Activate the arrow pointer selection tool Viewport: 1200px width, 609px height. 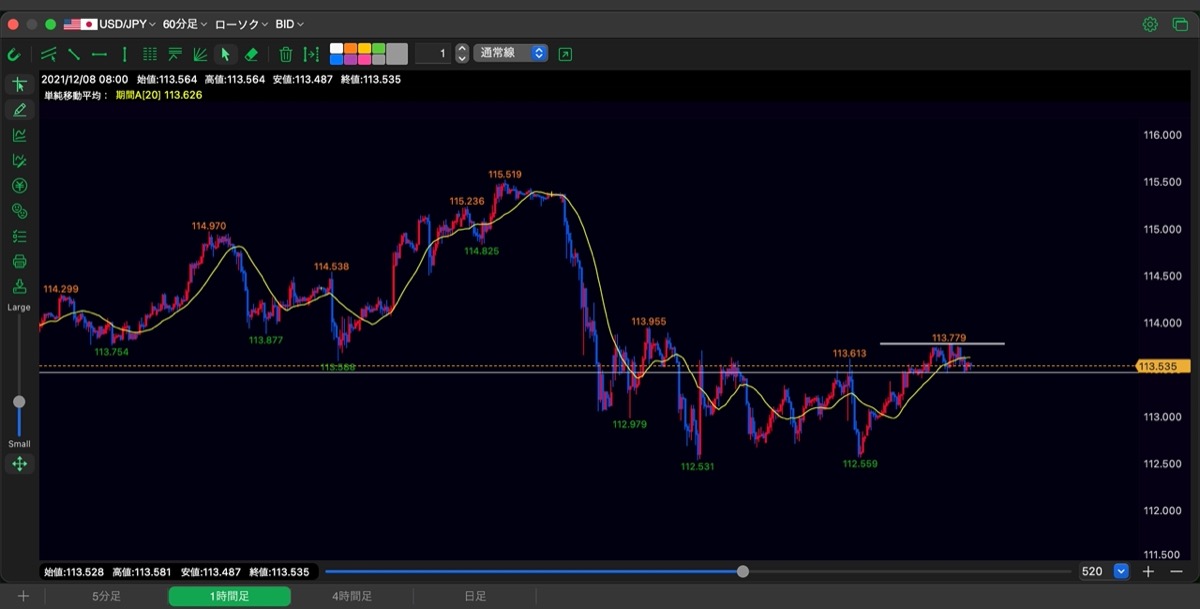click(x=225, y=54)
